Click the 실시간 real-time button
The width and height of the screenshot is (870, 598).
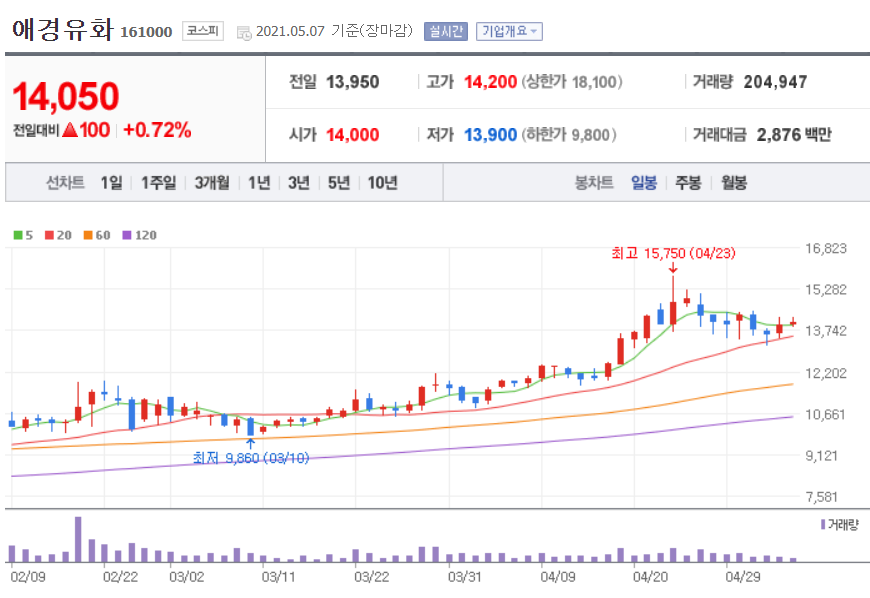(x=446, y=31)
